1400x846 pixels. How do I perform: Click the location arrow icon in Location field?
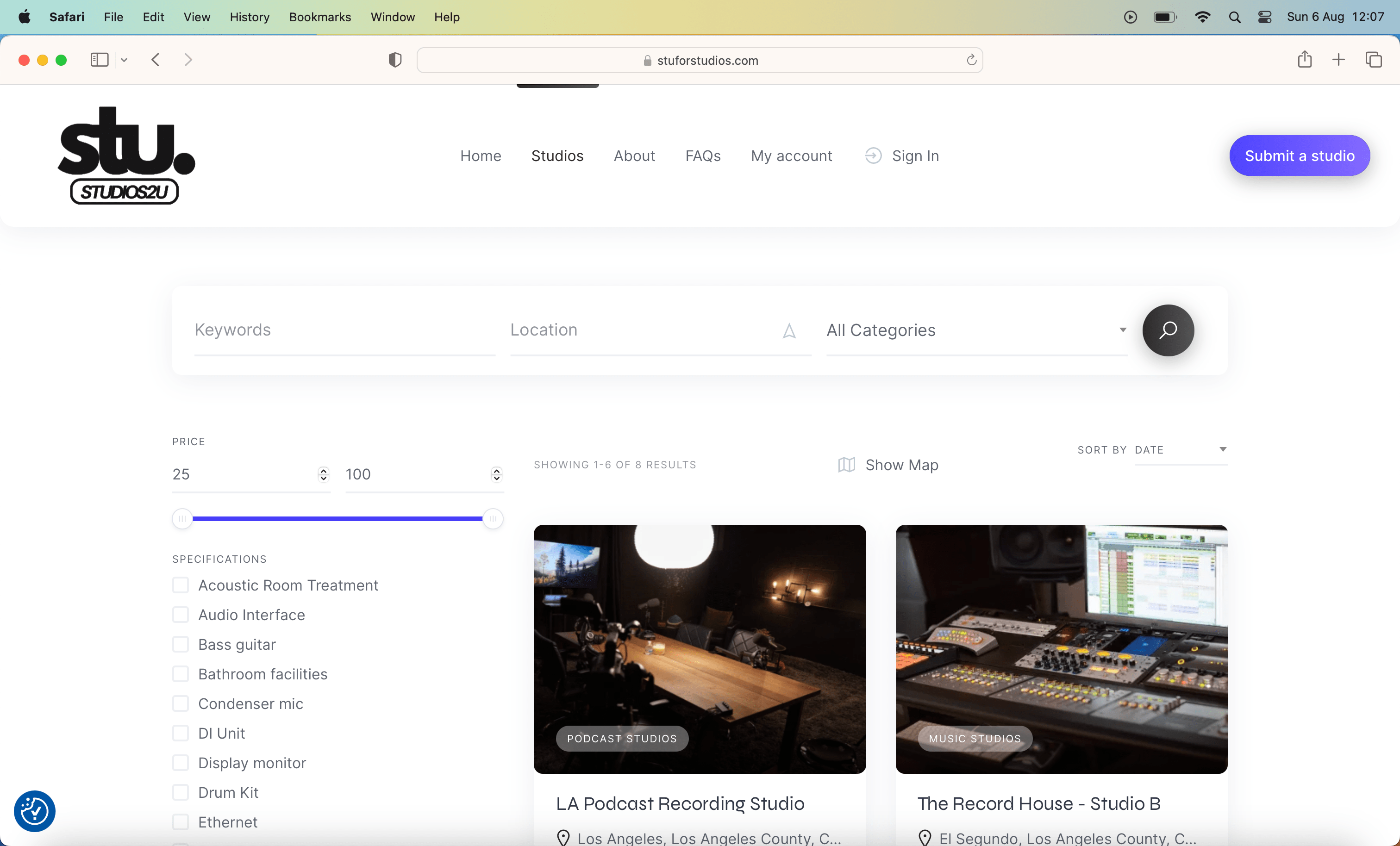pyautogui.click(x=788, y=331)
